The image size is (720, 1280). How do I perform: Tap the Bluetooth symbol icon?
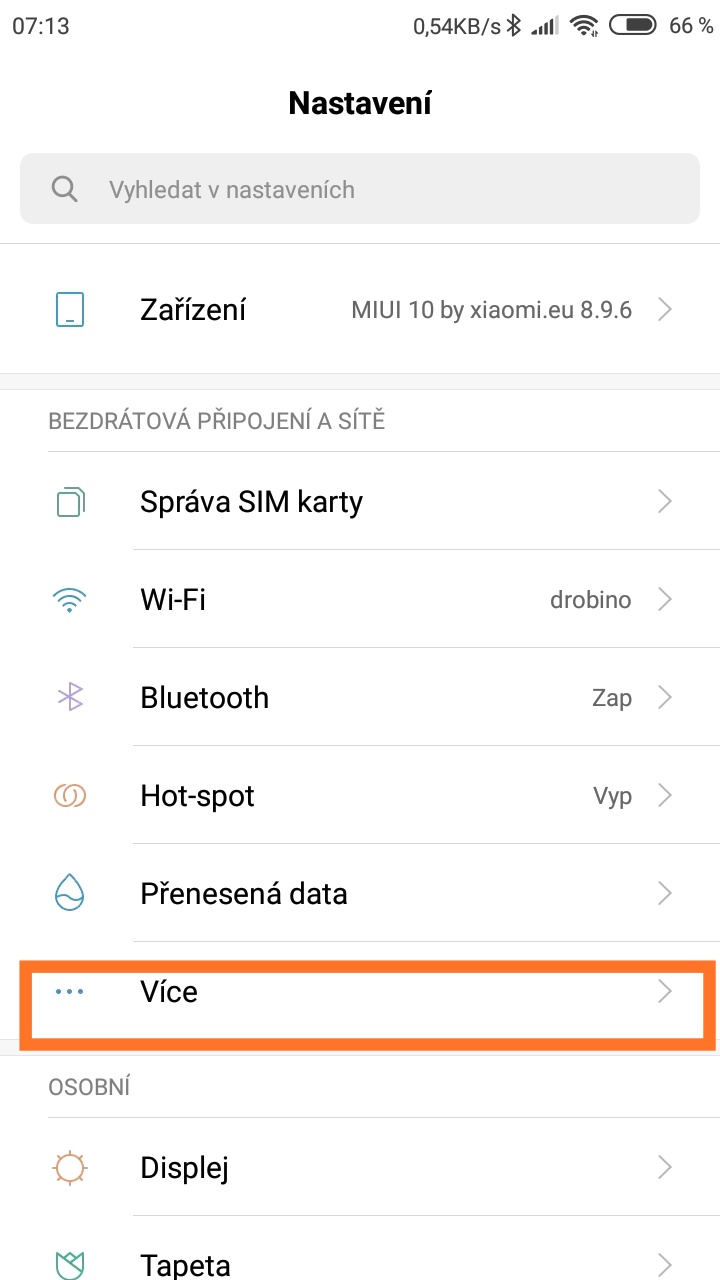point(70,697)
